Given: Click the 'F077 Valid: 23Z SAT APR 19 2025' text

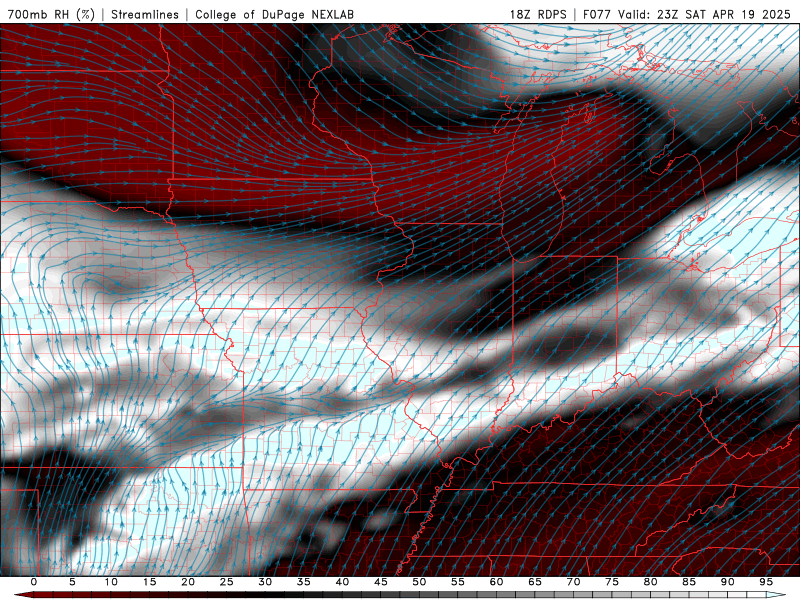Looking at the screenshot, I should [x=687, y=14].
